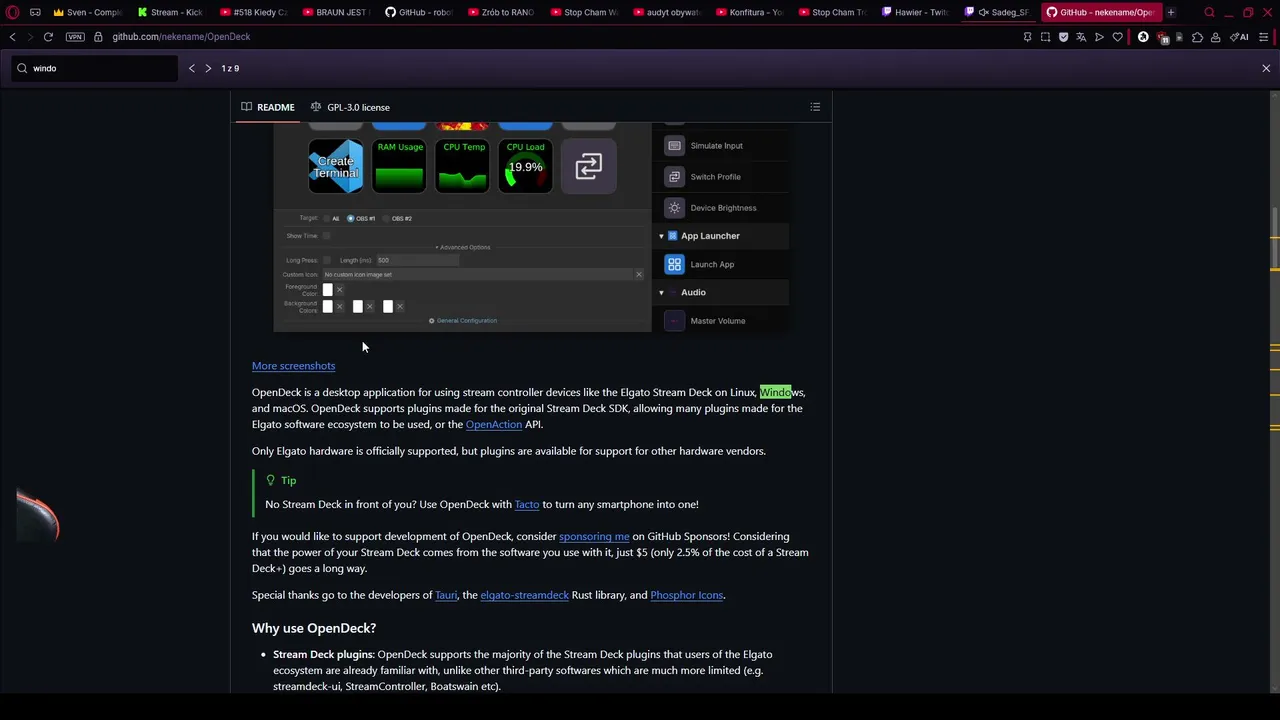
Task: Click the workspaces icon next to Opera logo
Action: 35,12
